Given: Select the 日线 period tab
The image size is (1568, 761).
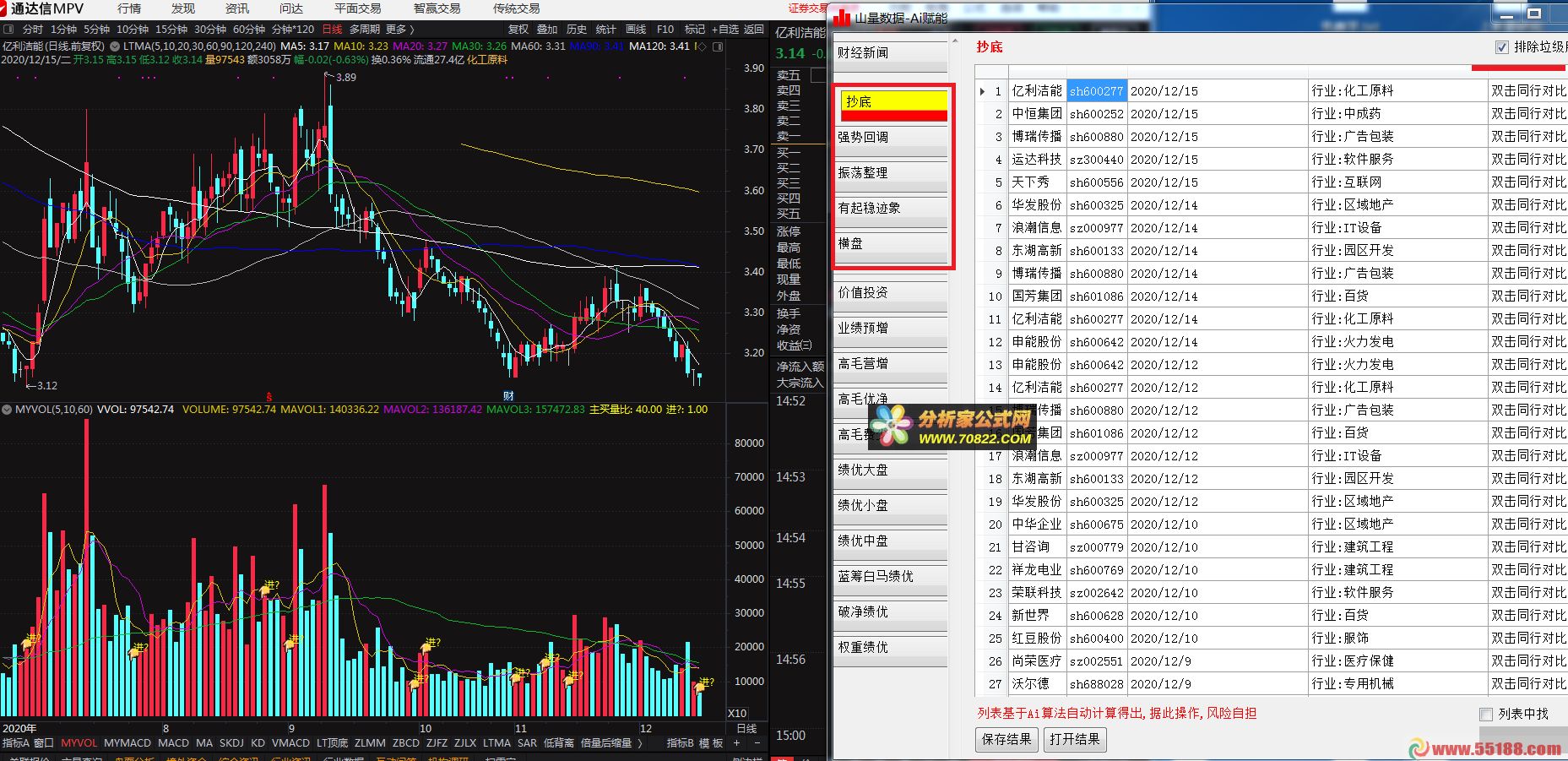Looking at the screenshot, I should (332, 30).
